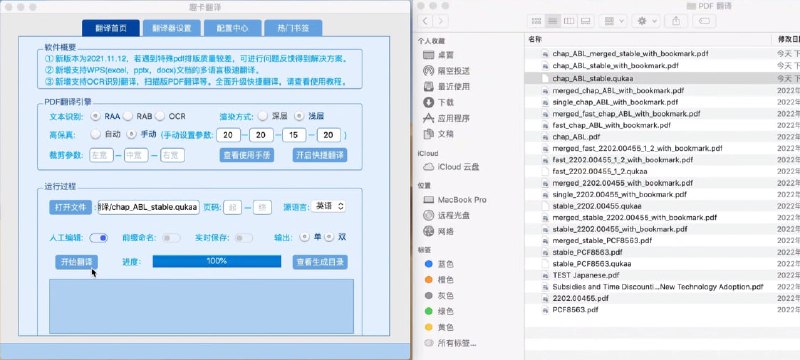This screenshot has width=800, height=360.
Task: Click the file icon of stable_PCF8563.qukaa
Action: [545, 264]
